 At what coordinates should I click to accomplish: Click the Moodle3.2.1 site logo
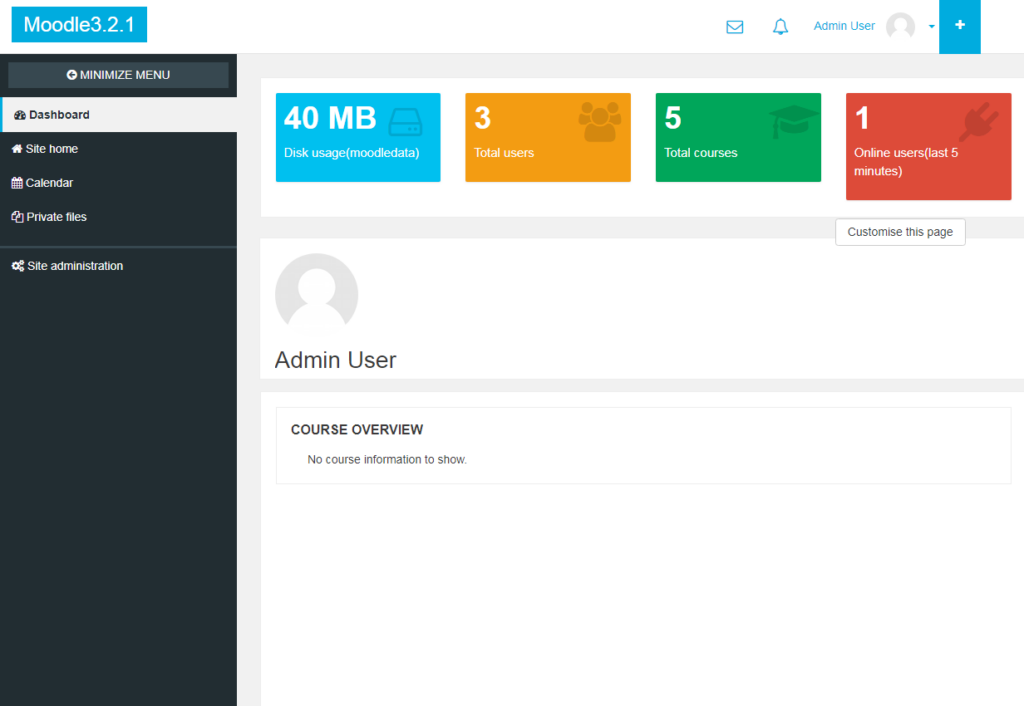(x=79, y=25)
